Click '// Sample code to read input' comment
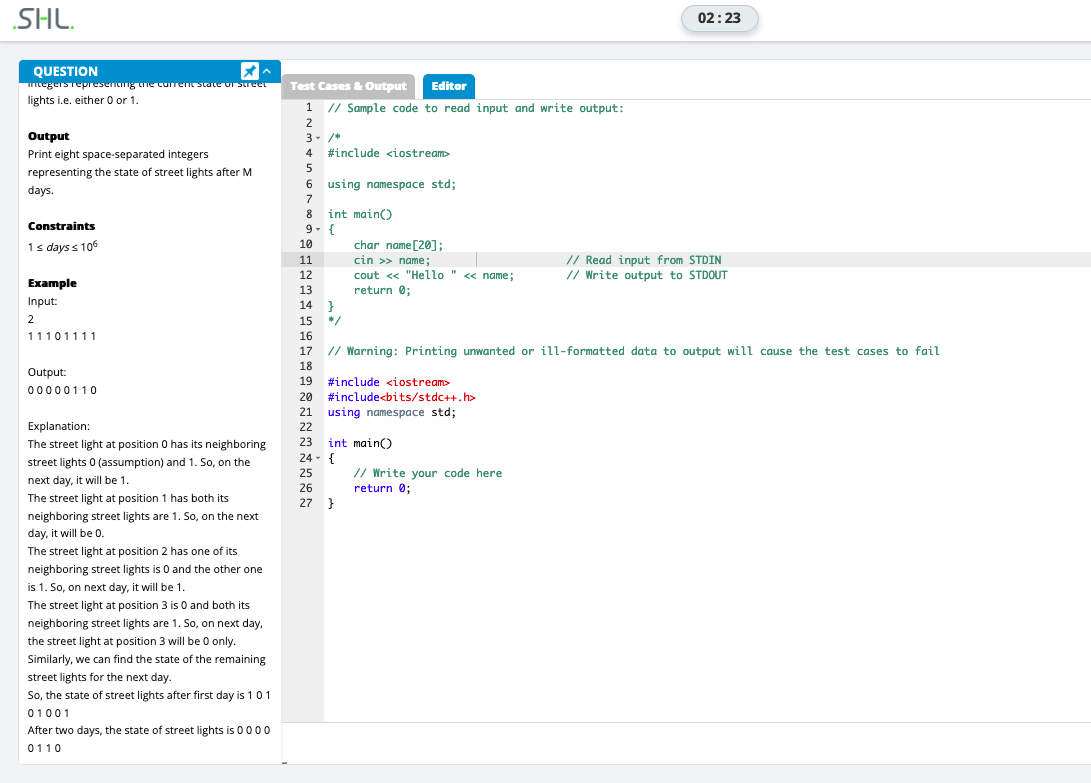Image resolution: width=1091 pixels, height=783 pixels. (x=476, y=109)
